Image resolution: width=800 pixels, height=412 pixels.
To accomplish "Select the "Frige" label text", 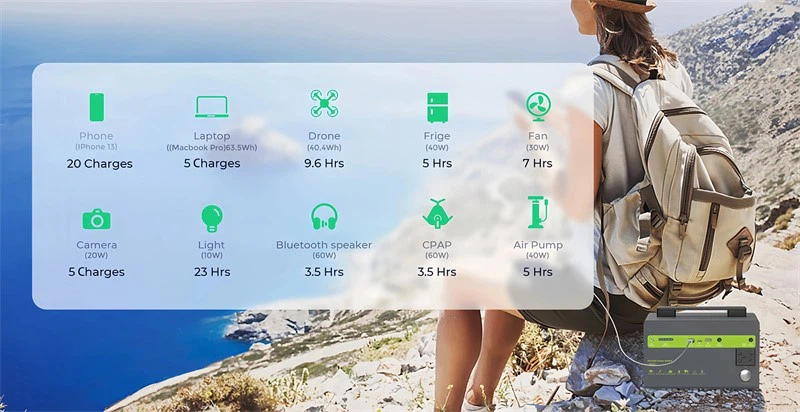I will 437,136.
